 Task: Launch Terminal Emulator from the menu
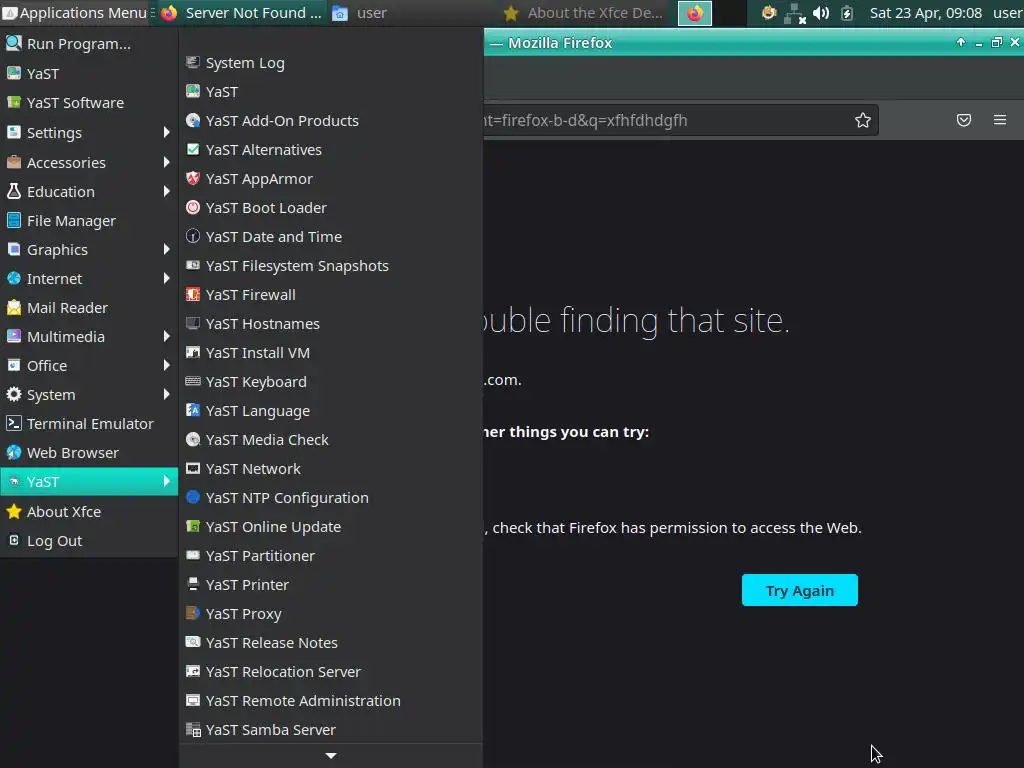tap(89, 424)
